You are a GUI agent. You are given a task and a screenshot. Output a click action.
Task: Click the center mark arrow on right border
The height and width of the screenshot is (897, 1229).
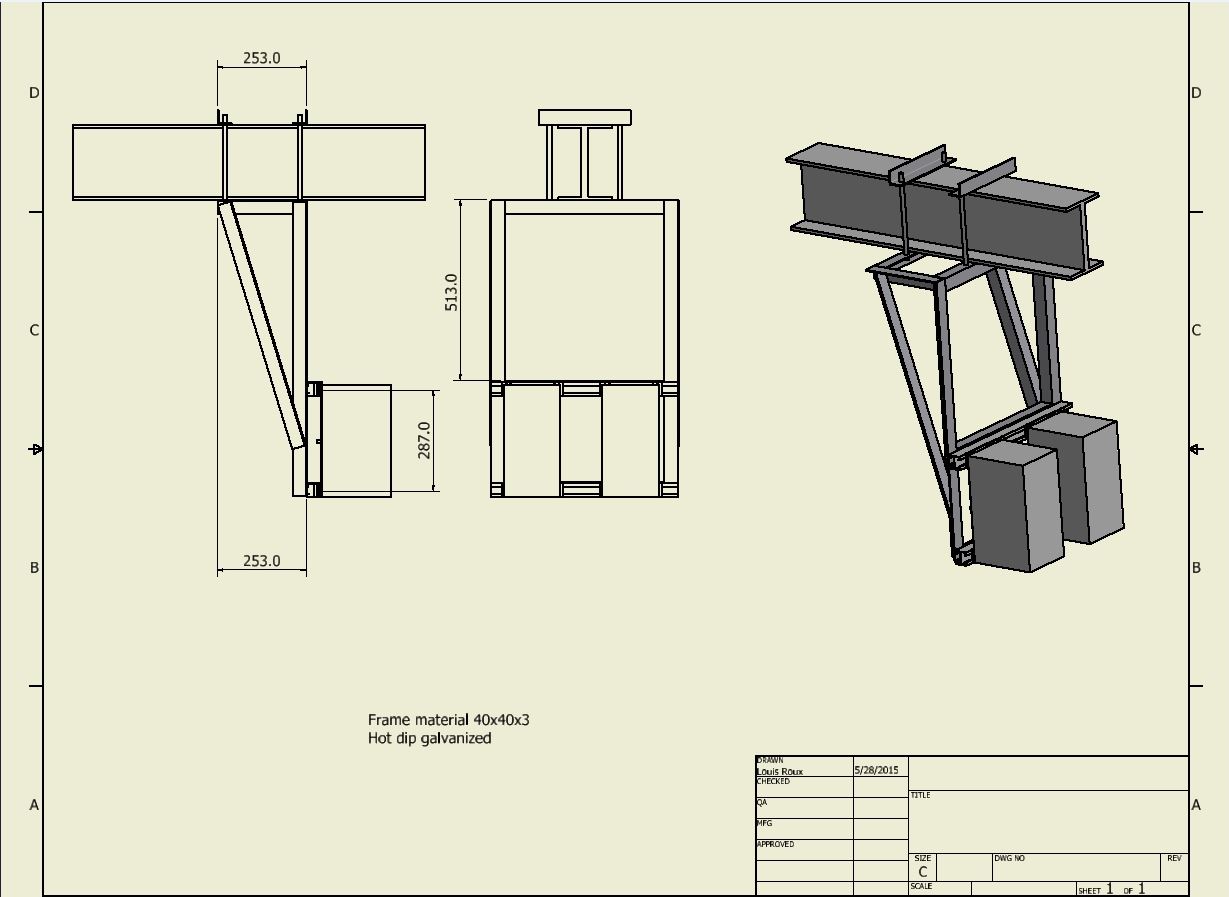1196,450
